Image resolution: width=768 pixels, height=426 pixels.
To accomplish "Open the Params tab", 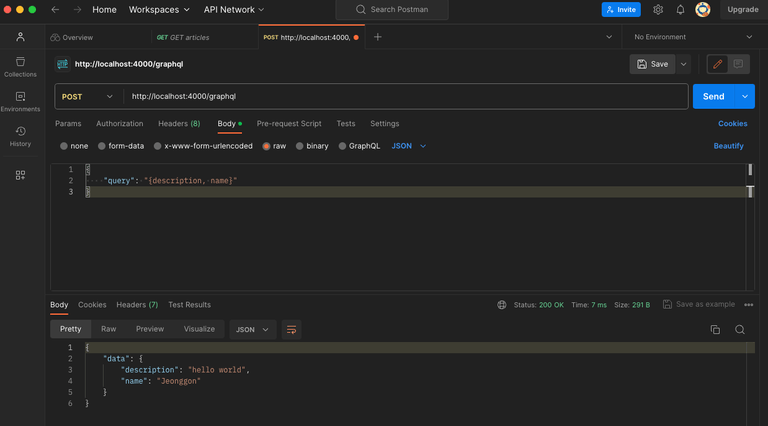I will (68, 123).
